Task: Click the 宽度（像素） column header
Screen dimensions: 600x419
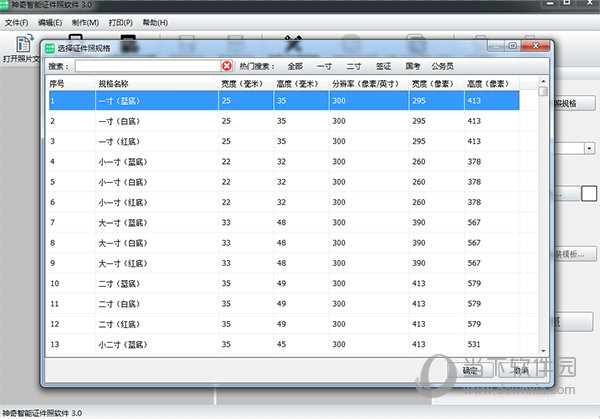Action: click(436, 84)
